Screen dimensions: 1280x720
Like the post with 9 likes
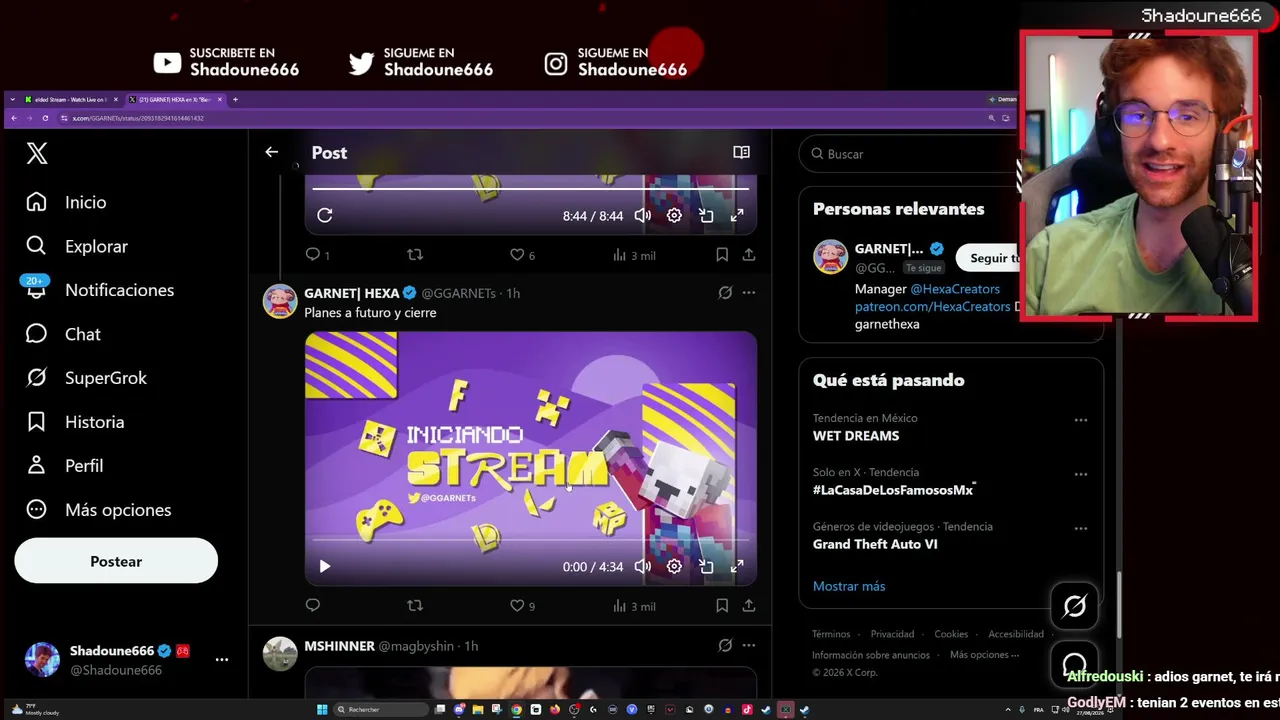(x=522, y=605)
